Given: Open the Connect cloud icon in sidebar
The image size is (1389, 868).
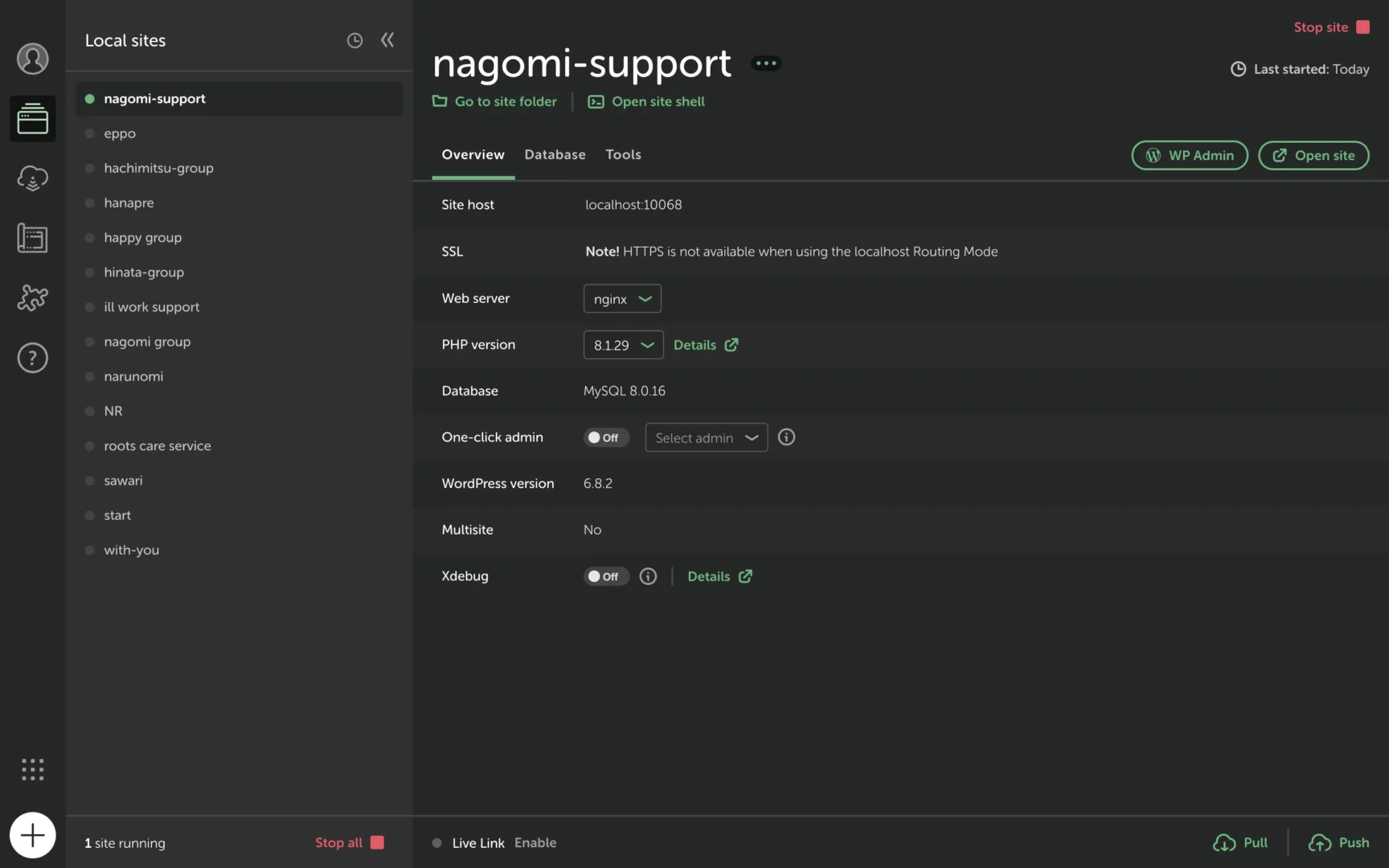Looking at the screenshot, I should point(32,178).
